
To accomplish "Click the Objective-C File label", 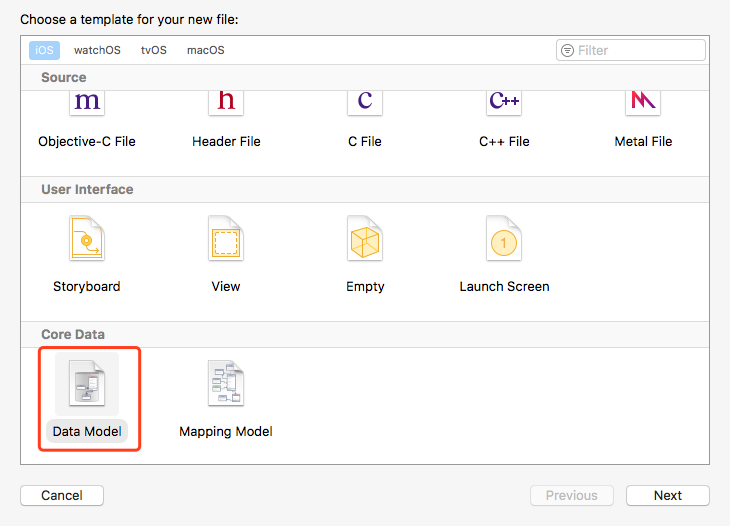I will (87, 142).
